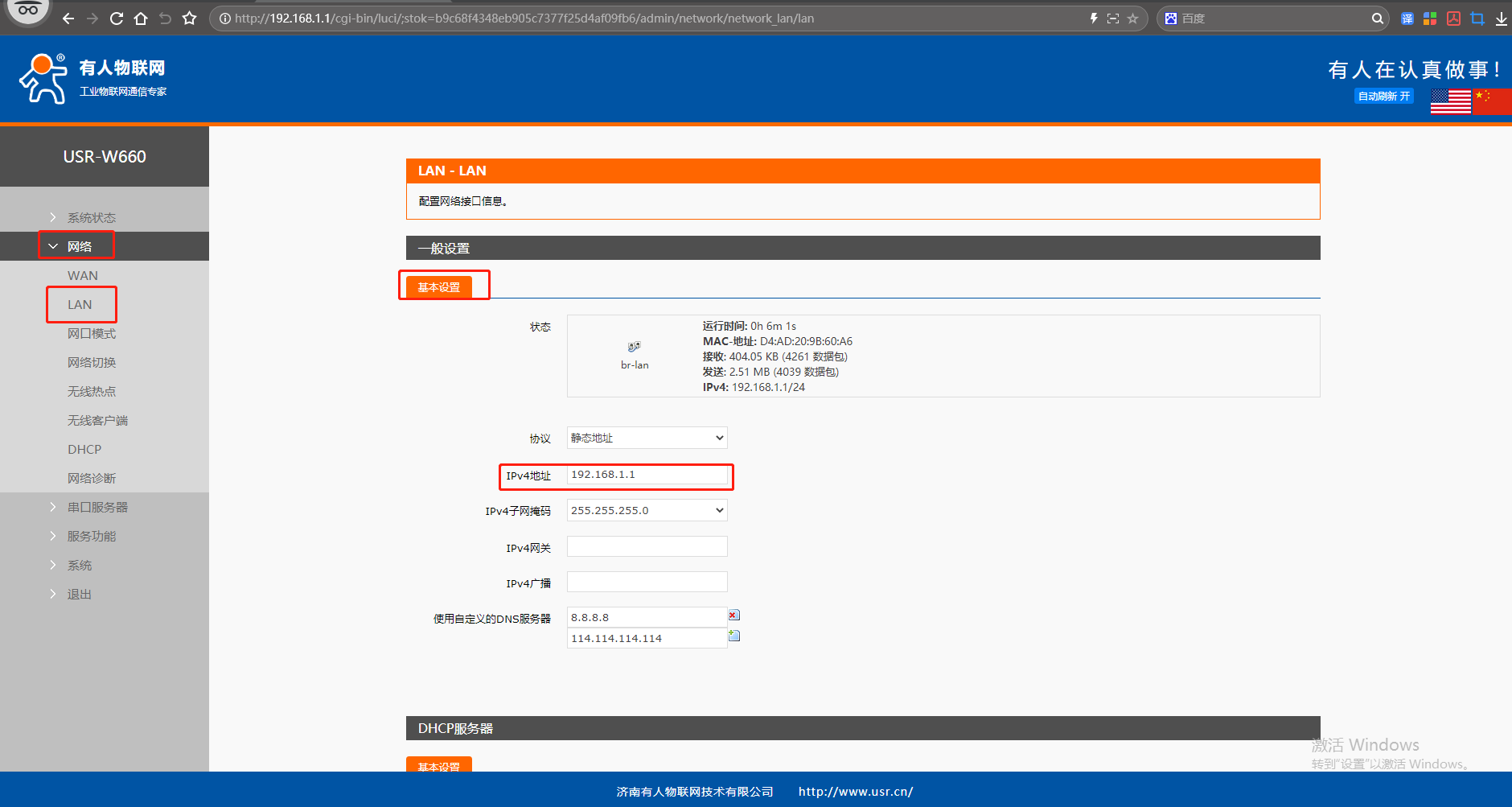The image size is (1512, 807).
Task: Remove the 8.8.8.8 DNS server entry
Action: point(733,616)
